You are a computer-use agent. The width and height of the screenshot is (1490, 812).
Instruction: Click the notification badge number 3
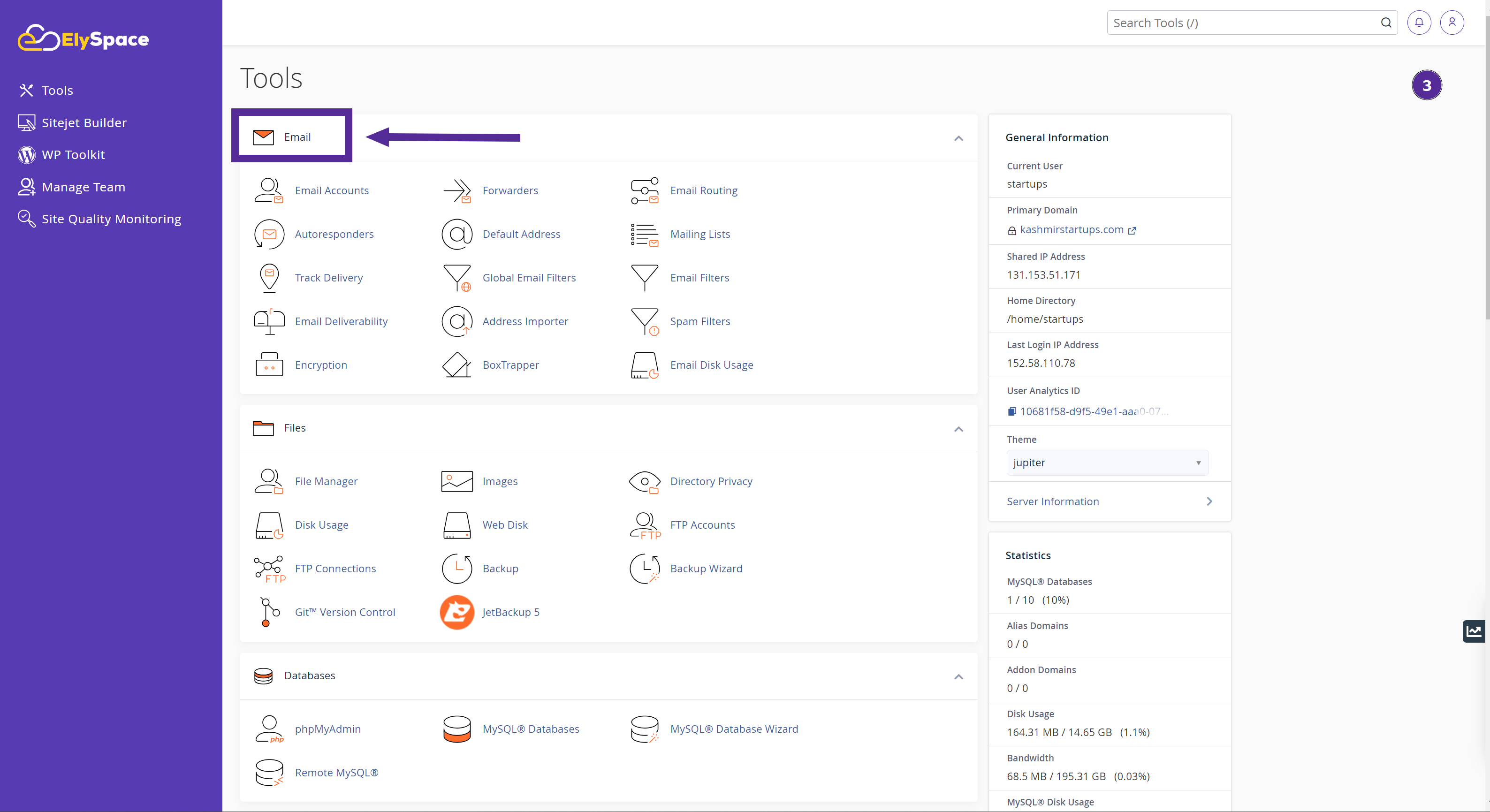pyautogui.click(x=1427, y=85)
